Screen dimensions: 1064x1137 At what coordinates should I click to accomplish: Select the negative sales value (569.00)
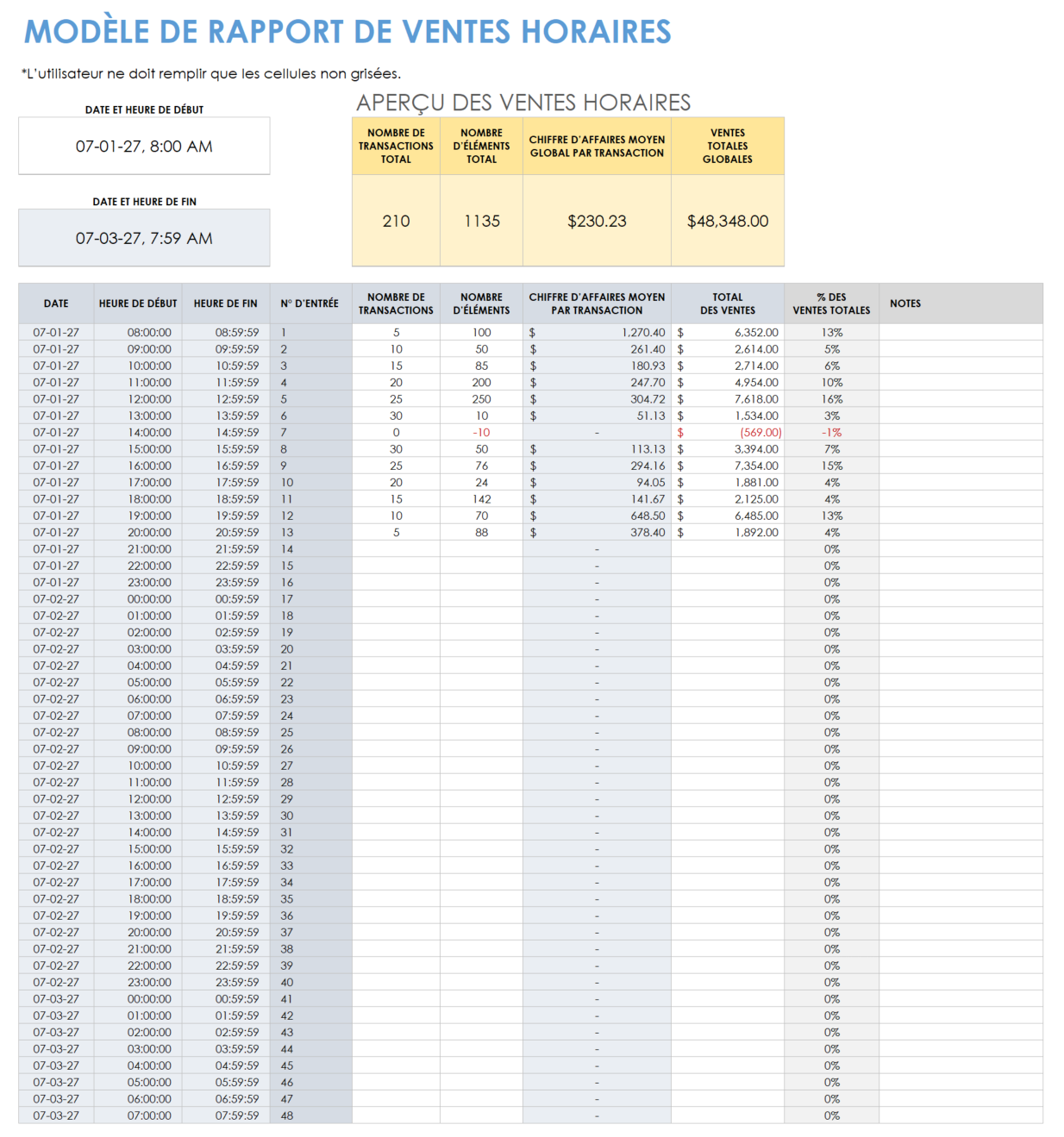click(757, 432)
